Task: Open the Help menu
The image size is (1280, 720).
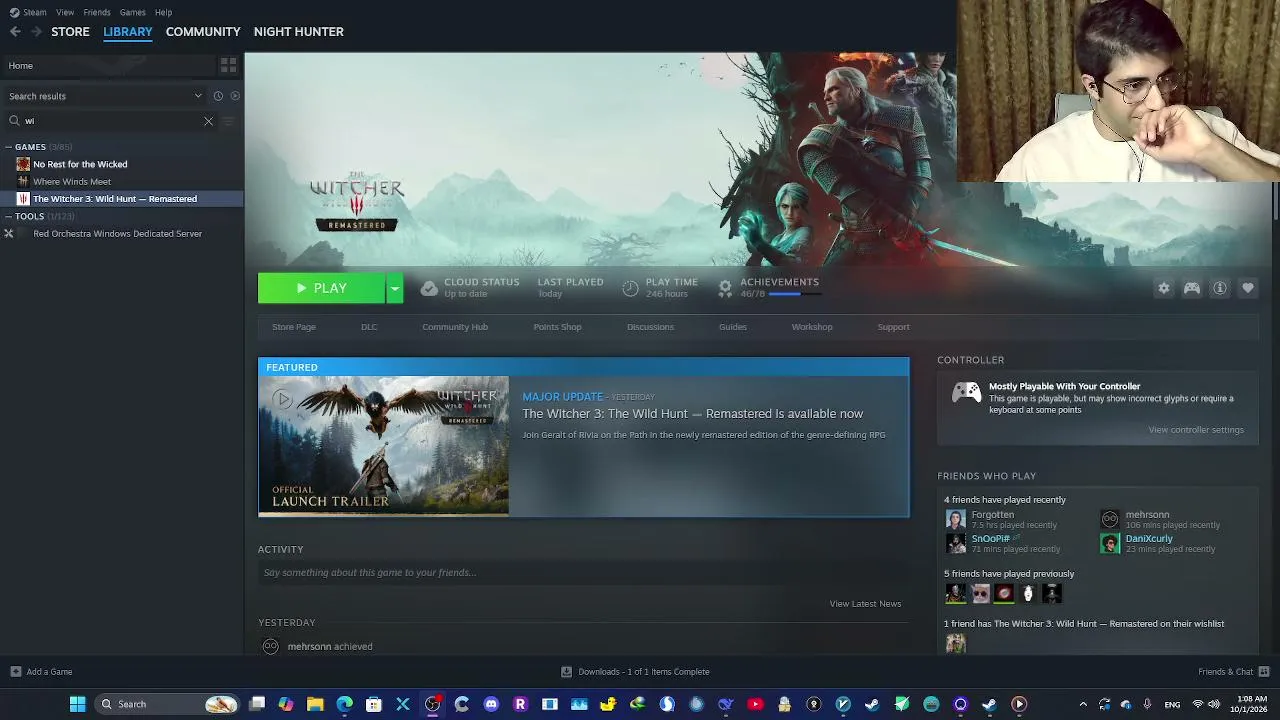Action: [x=163, y=12]
